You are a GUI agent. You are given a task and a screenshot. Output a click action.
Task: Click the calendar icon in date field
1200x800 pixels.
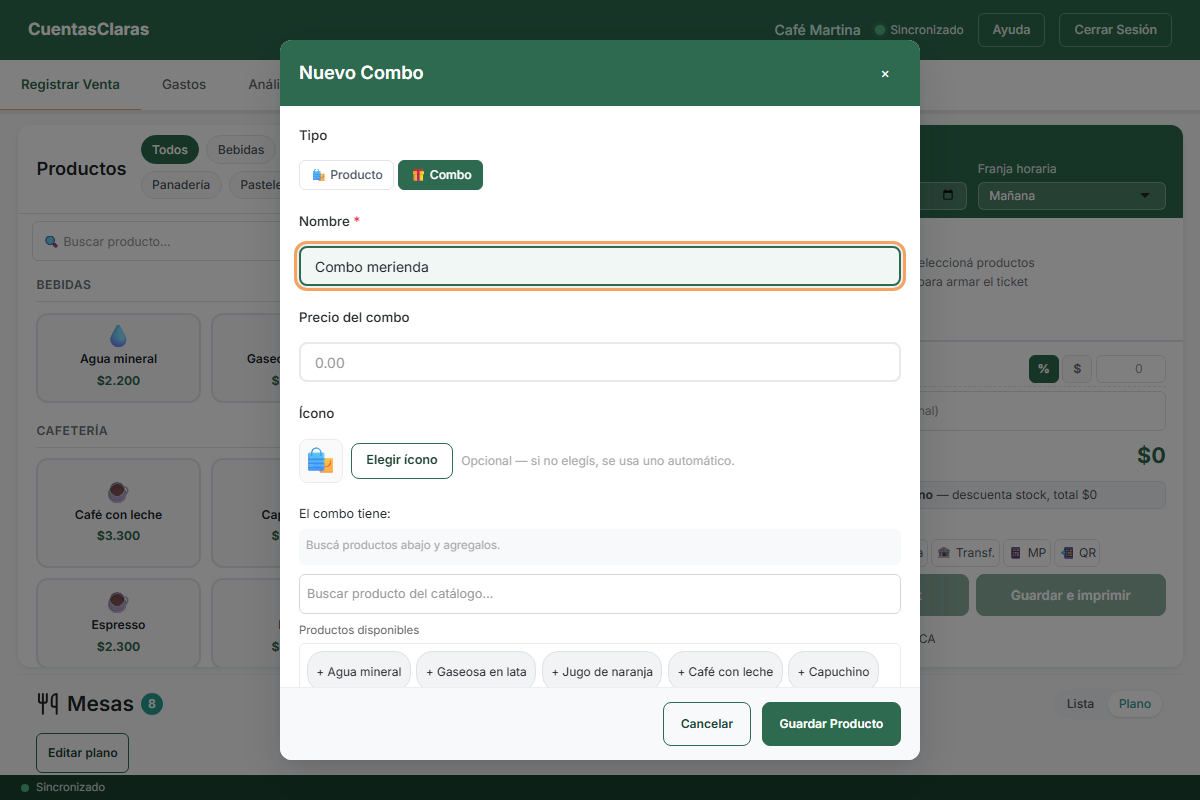pos(948,195)
